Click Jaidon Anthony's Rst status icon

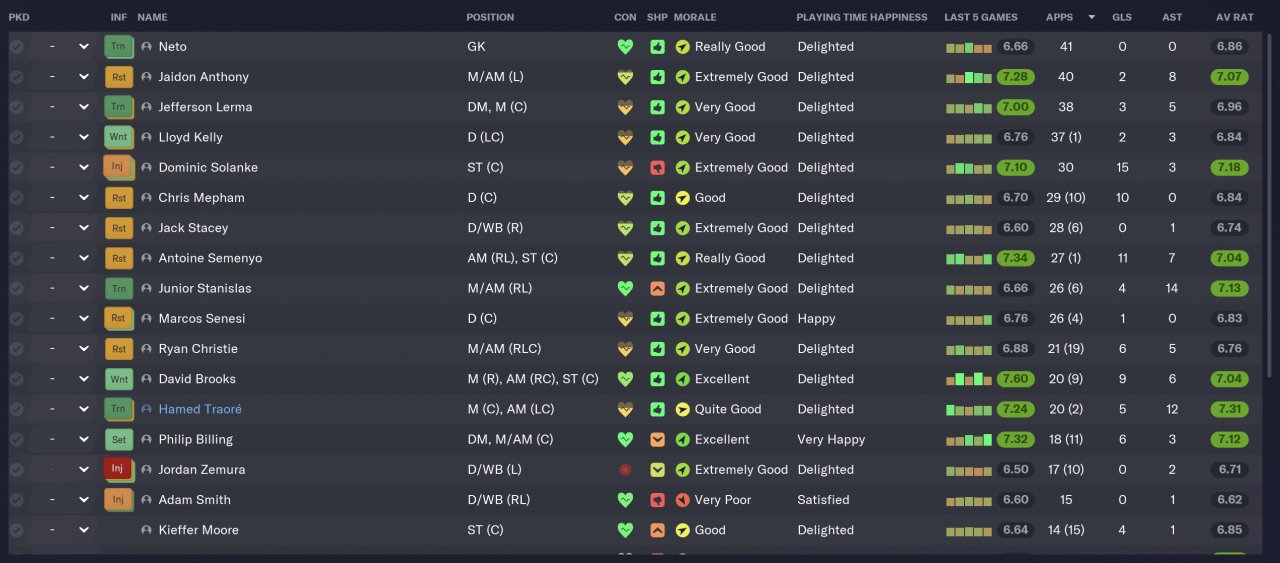(118, 77)
